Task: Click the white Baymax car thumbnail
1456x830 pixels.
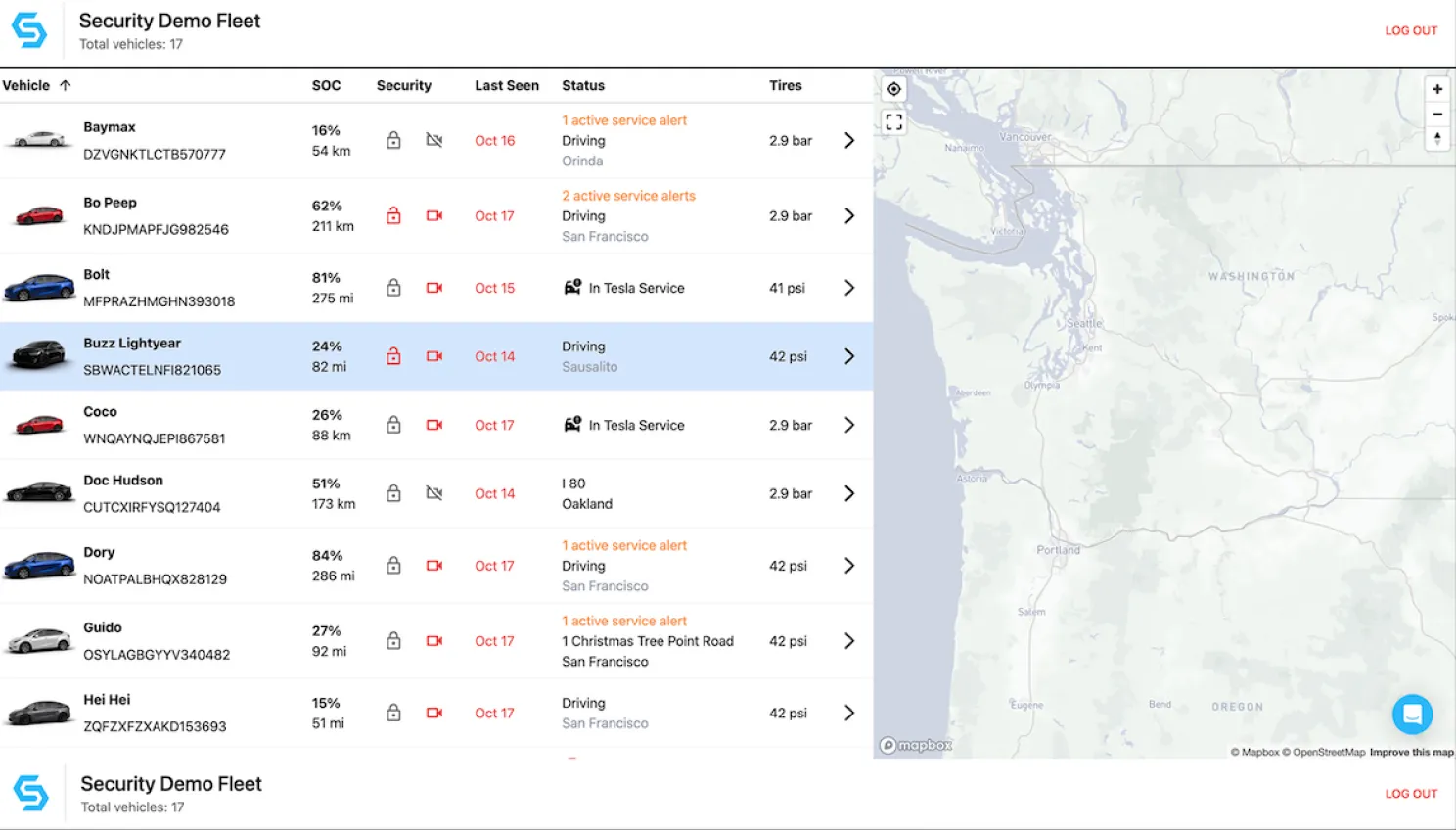Action: click(x=38, y=139)
